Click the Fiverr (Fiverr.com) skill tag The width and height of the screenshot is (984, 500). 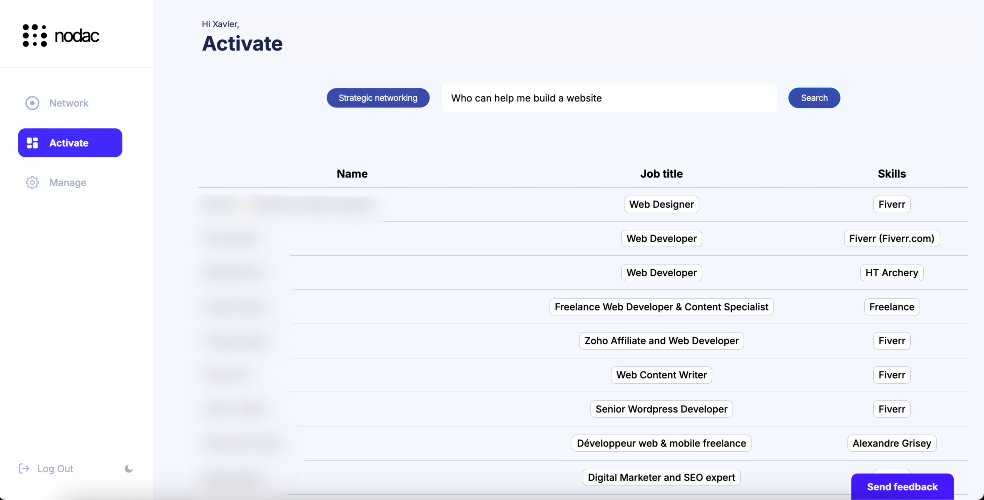click(892, 238)
